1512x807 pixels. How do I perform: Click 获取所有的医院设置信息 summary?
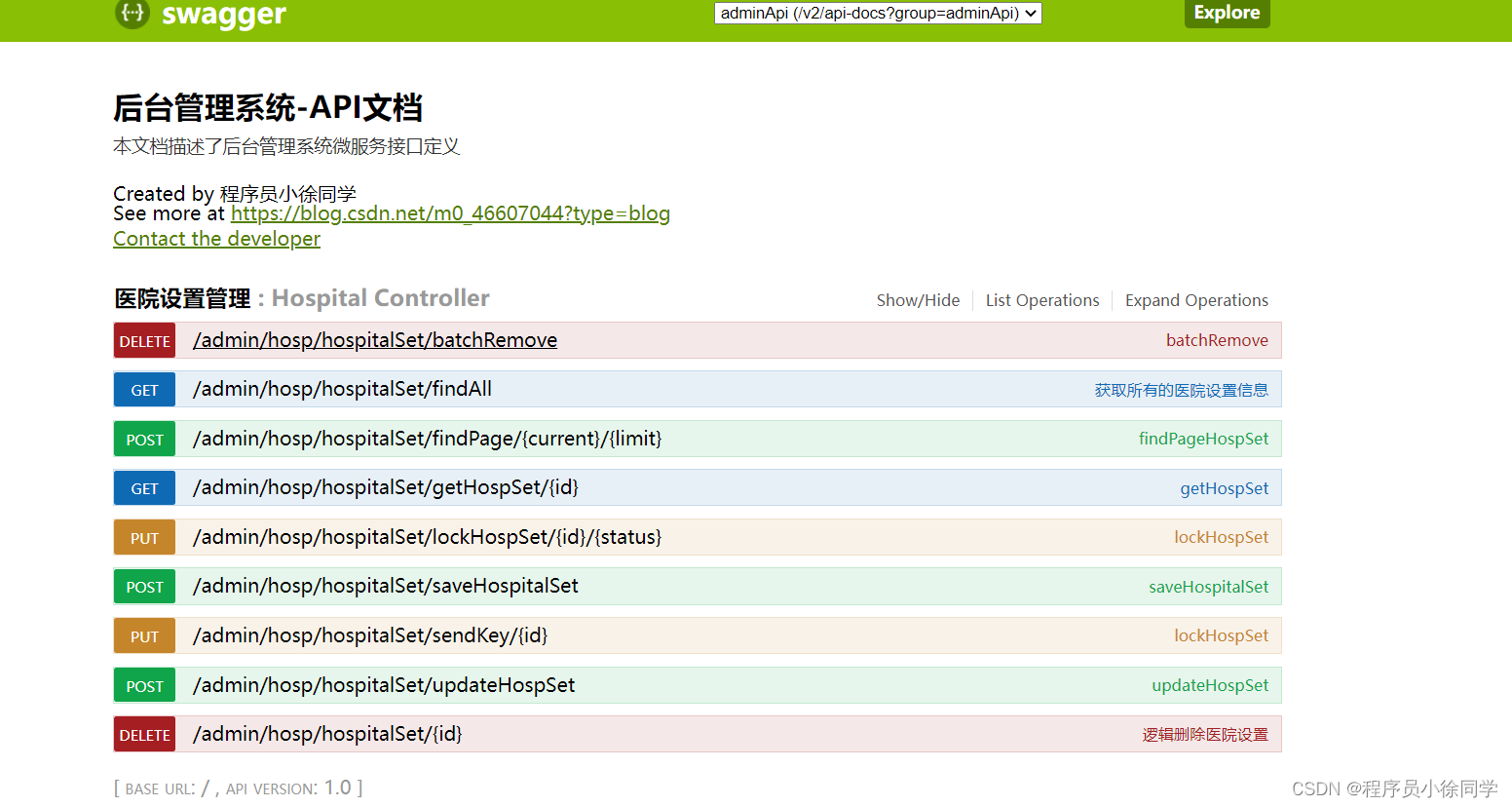[x=1181, y=390]
